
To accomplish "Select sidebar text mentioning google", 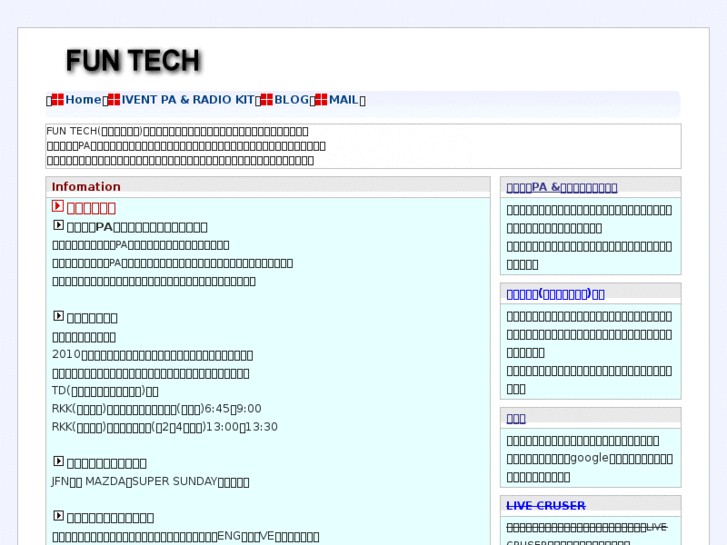I will (590, 459).
